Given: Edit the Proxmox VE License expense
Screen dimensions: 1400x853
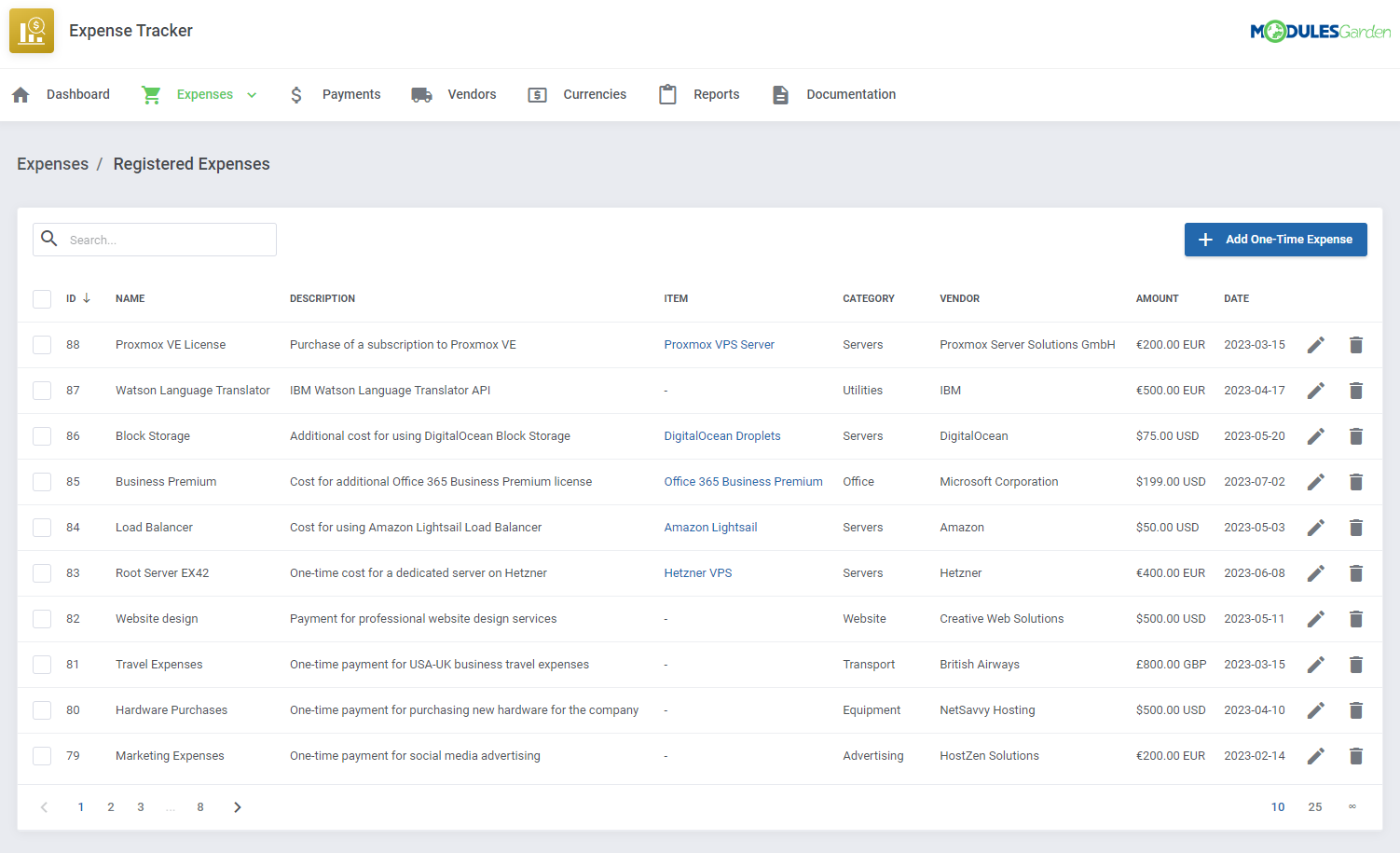Looking at the screenshot, I should click(1315, 345).
